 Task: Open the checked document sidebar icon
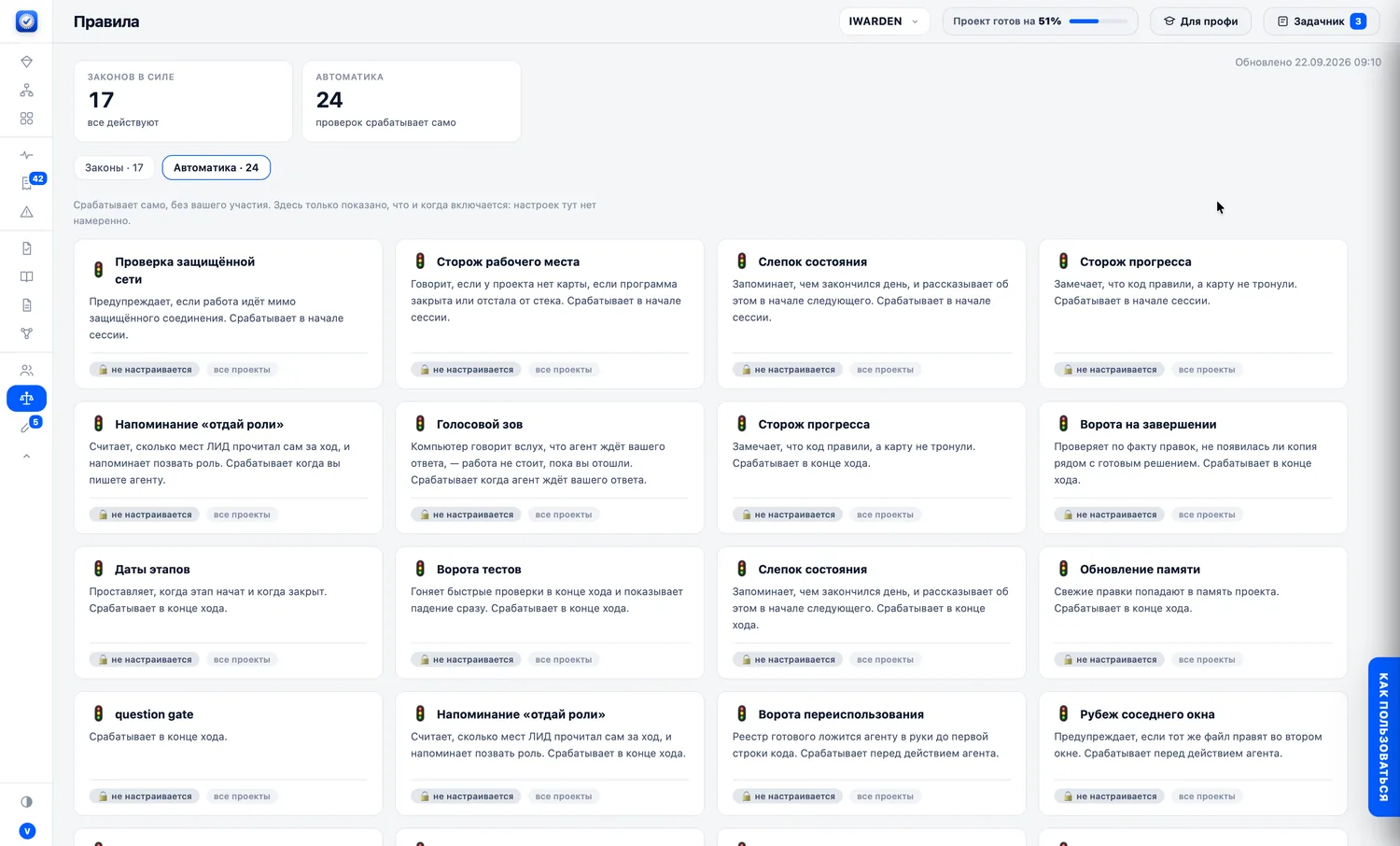[26, 248]
